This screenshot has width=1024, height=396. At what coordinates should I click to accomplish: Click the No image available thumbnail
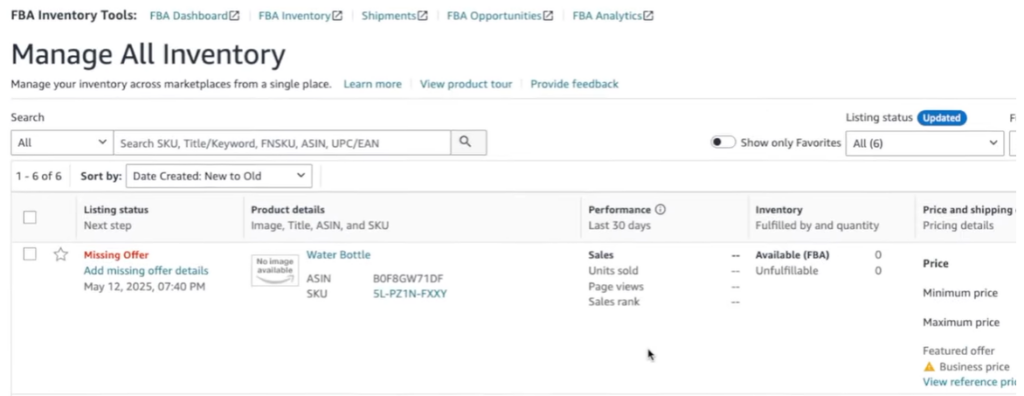tap(275, 270)
